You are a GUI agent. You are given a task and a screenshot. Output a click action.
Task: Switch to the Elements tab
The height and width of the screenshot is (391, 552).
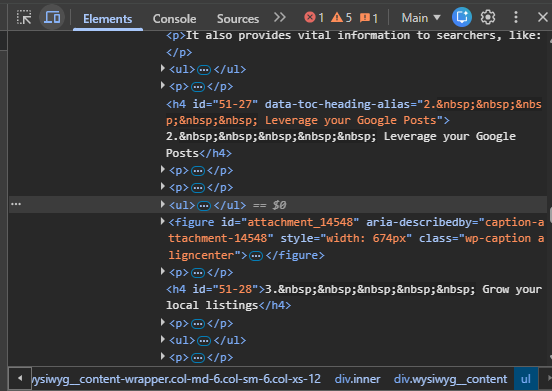click(108, 18)
